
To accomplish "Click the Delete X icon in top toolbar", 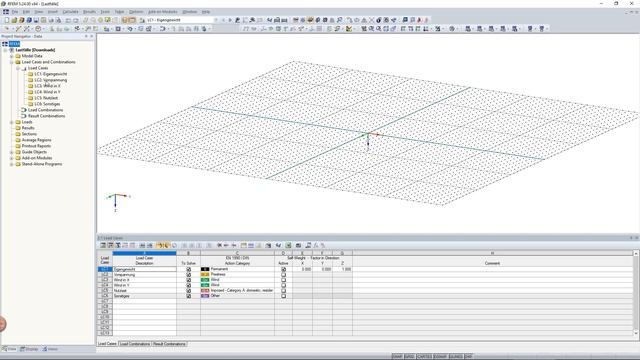I will [x=371, y=20].
